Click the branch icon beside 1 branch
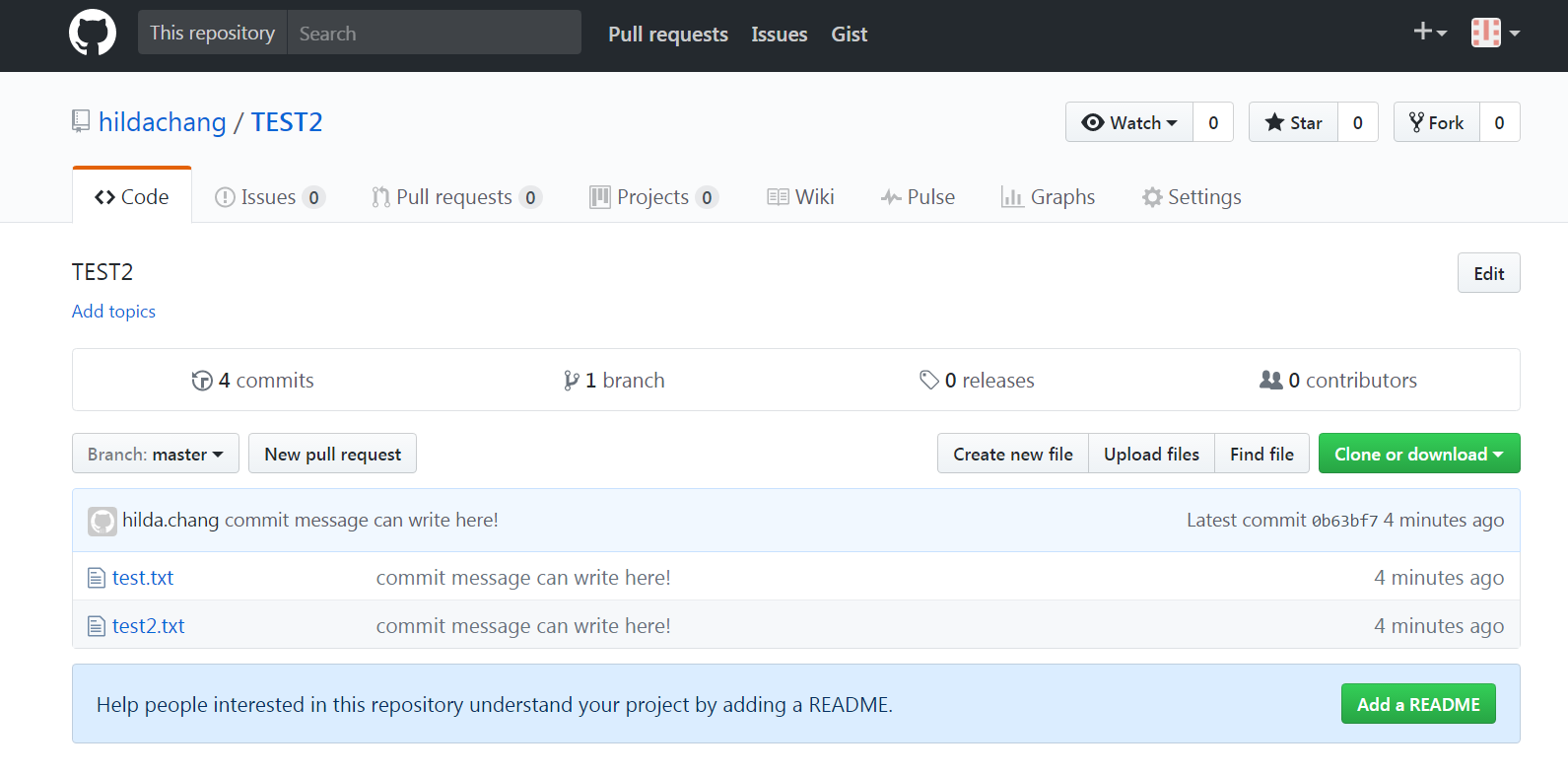1568x776 pixels. tap(571, 381)
